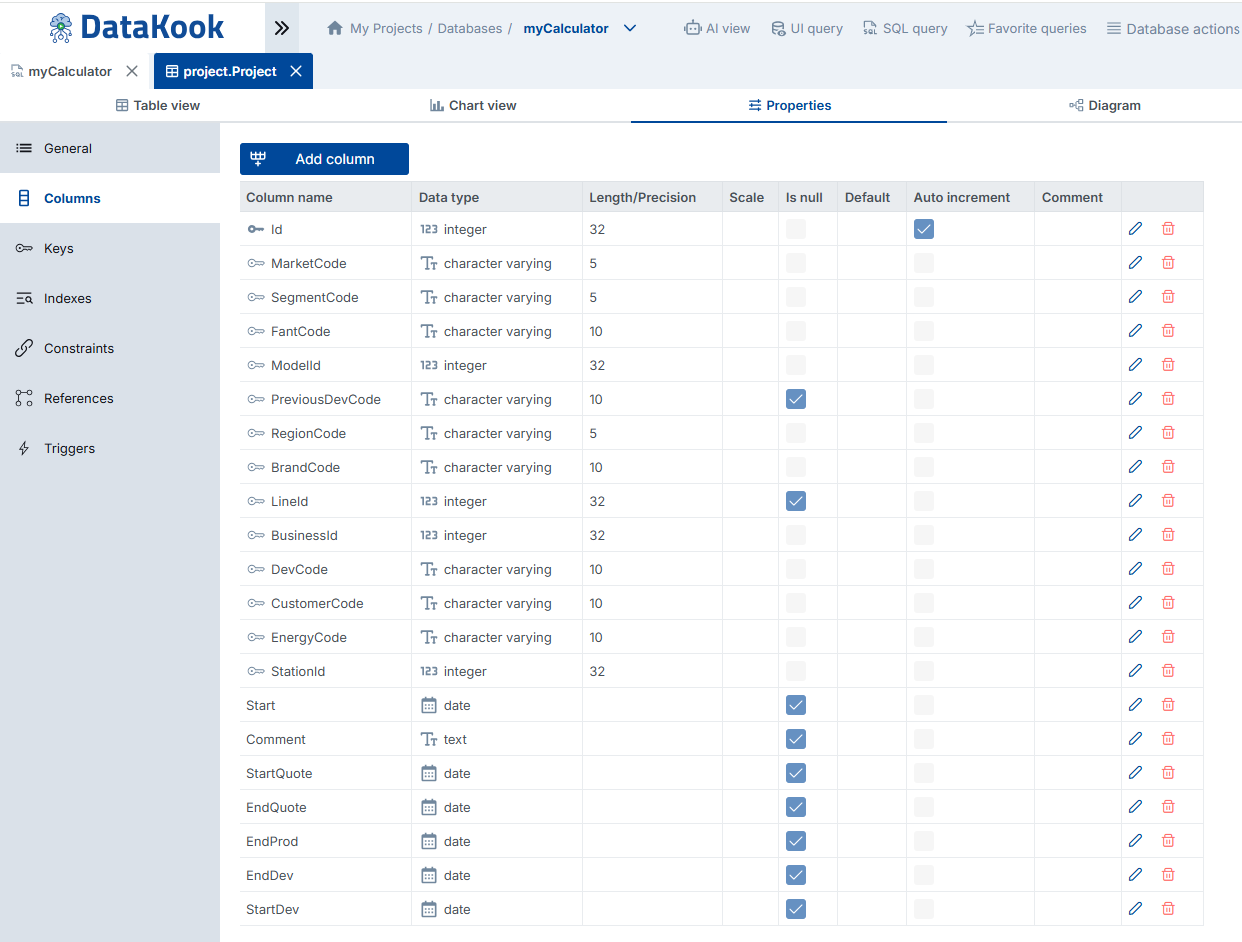Open the SQL query editor
Viewport: 1242px width, 942px height.
tap(904, 29)
